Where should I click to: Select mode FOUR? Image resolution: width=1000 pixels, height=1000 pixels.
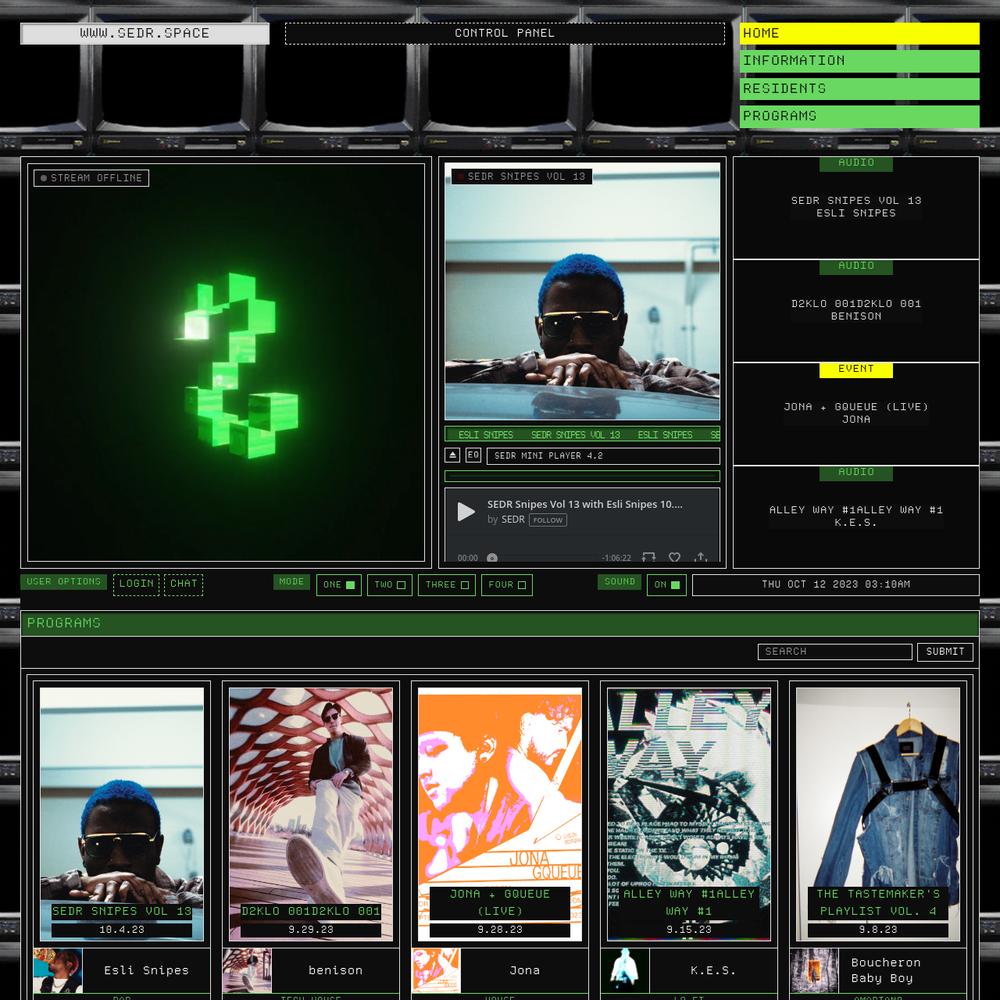pyautogui.click(x=507, y=585)
